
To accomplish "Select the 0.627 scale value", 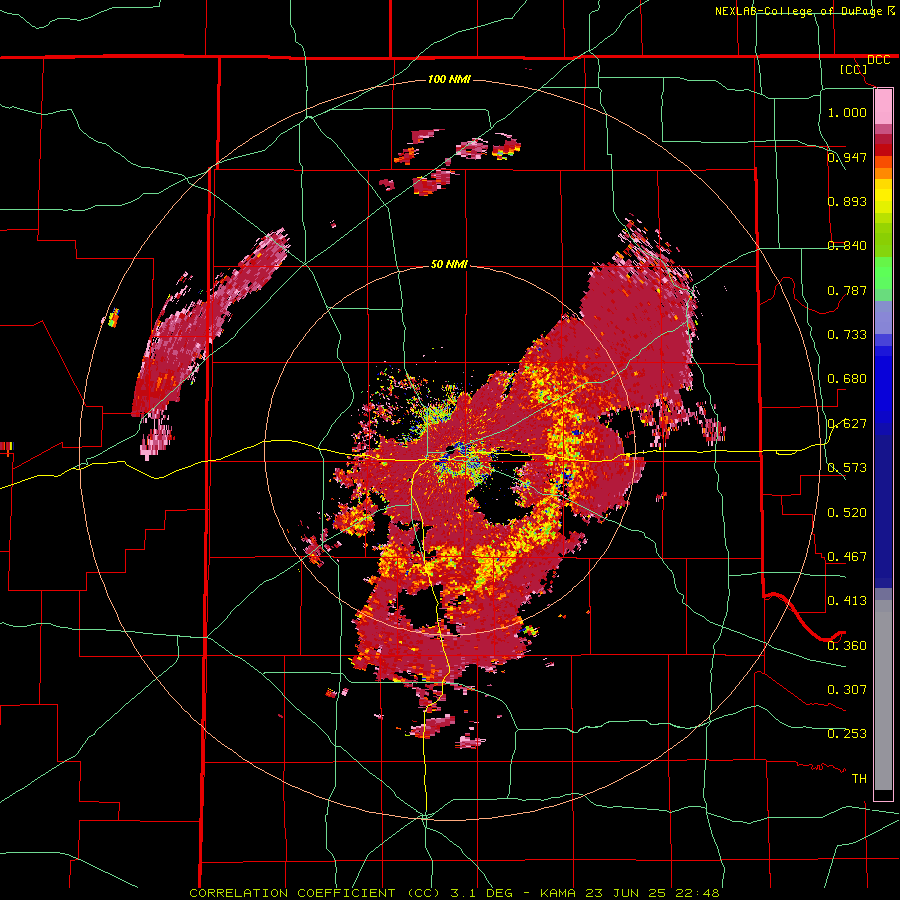I will tap(847, 424).
